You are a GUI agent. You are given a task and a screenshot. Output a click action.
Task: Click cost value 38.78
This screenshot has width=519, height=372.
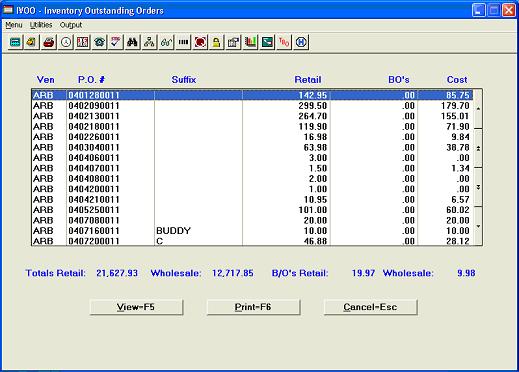tap(458, 147)
